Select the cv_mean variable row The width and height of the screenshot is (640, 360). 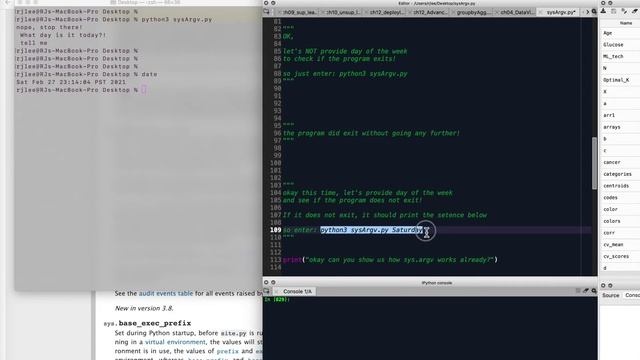click(x=620, y=245)
